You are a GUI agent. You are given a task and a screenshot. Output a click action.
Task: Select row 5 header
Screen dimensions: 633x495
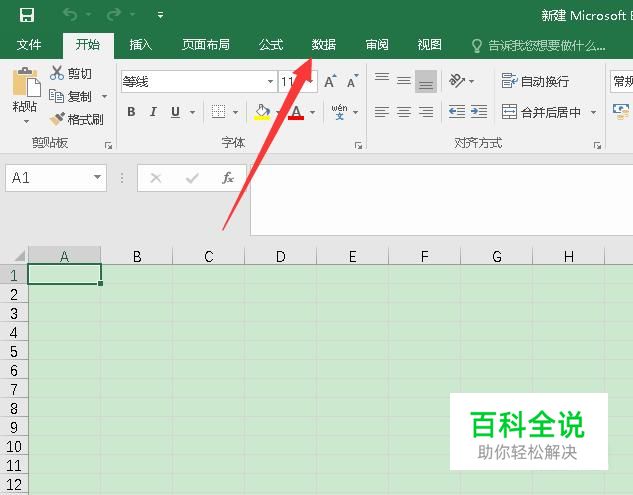coord(14,351)
